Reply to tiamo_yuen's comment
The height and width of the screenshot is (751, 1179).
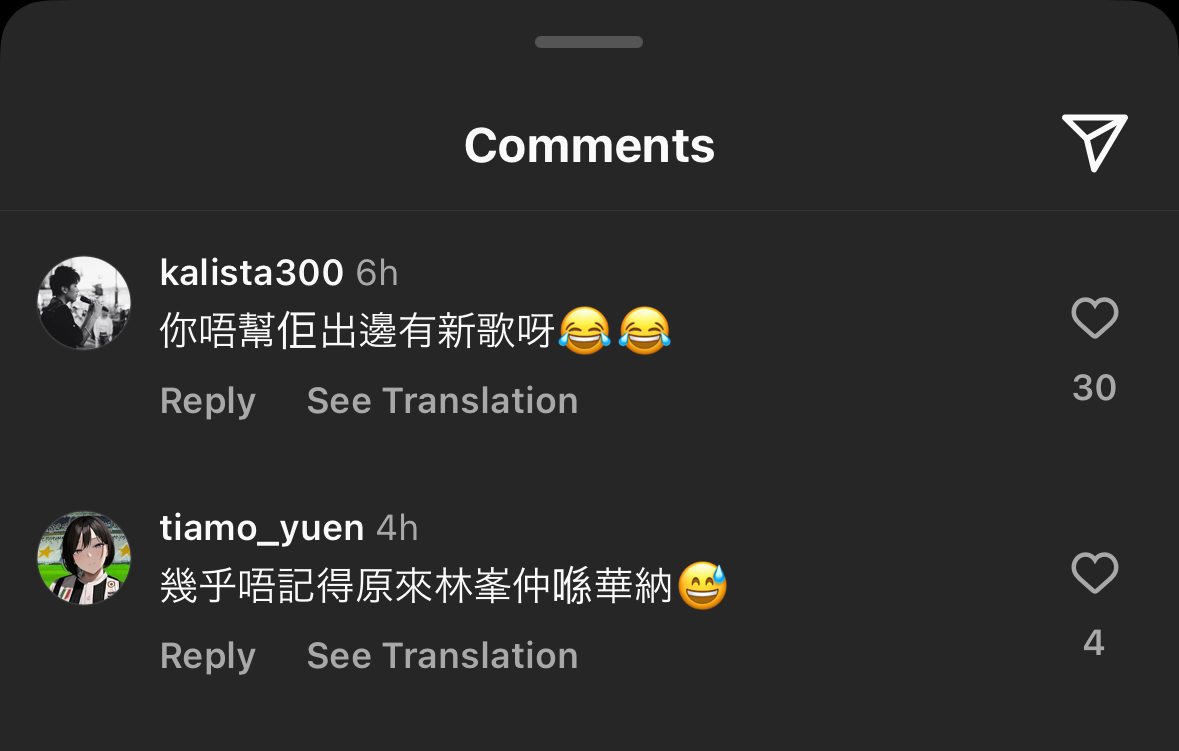pos(208,656)
